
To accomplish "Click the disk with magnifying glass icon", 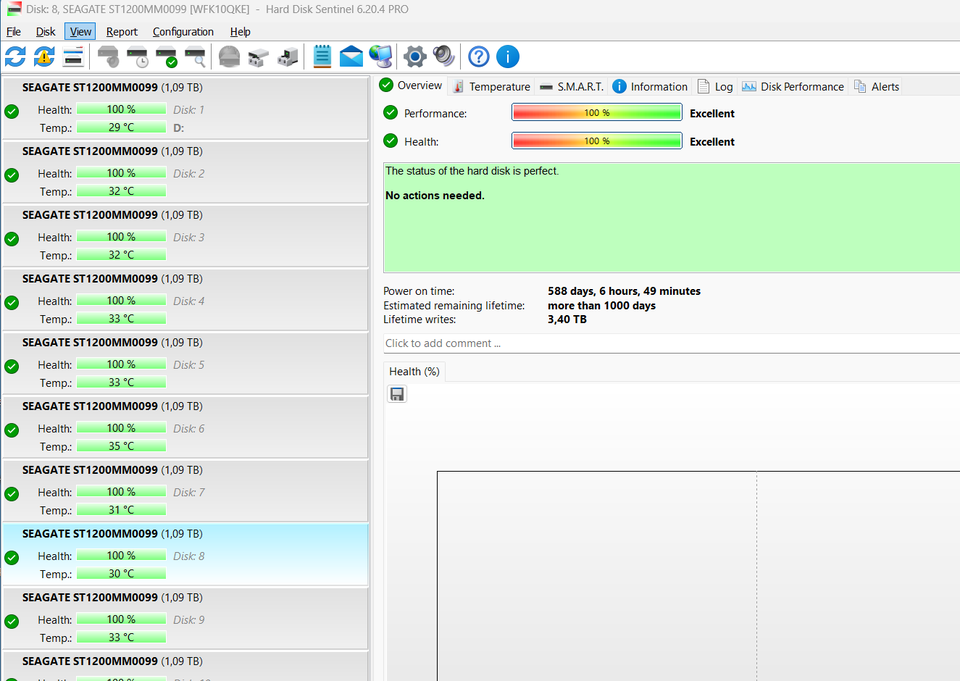I will 196,56.
